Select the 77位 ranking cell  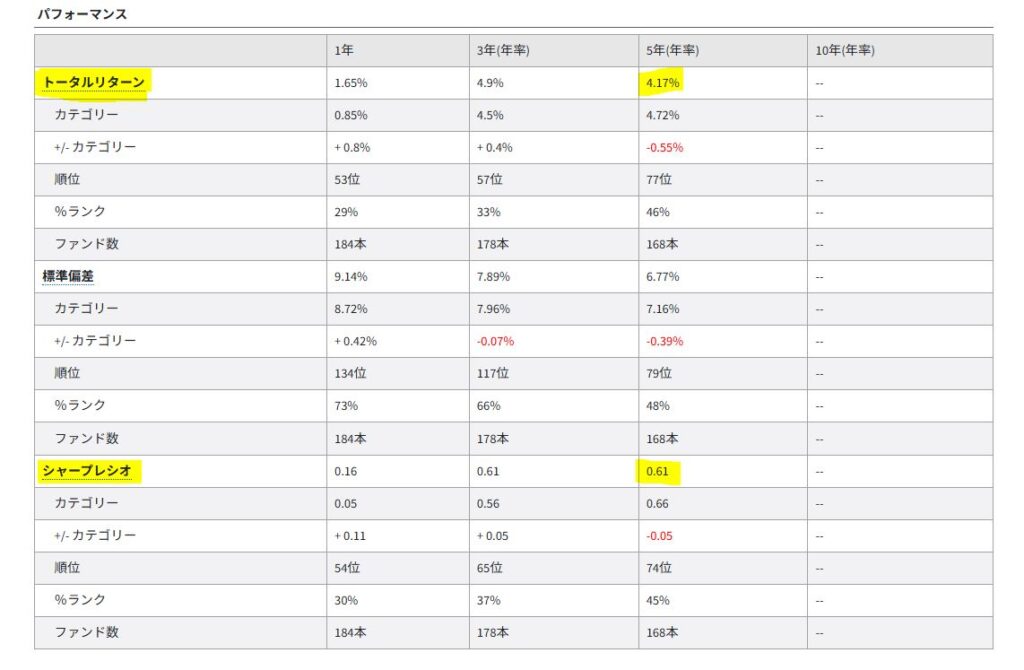click(x=659, y=180)
